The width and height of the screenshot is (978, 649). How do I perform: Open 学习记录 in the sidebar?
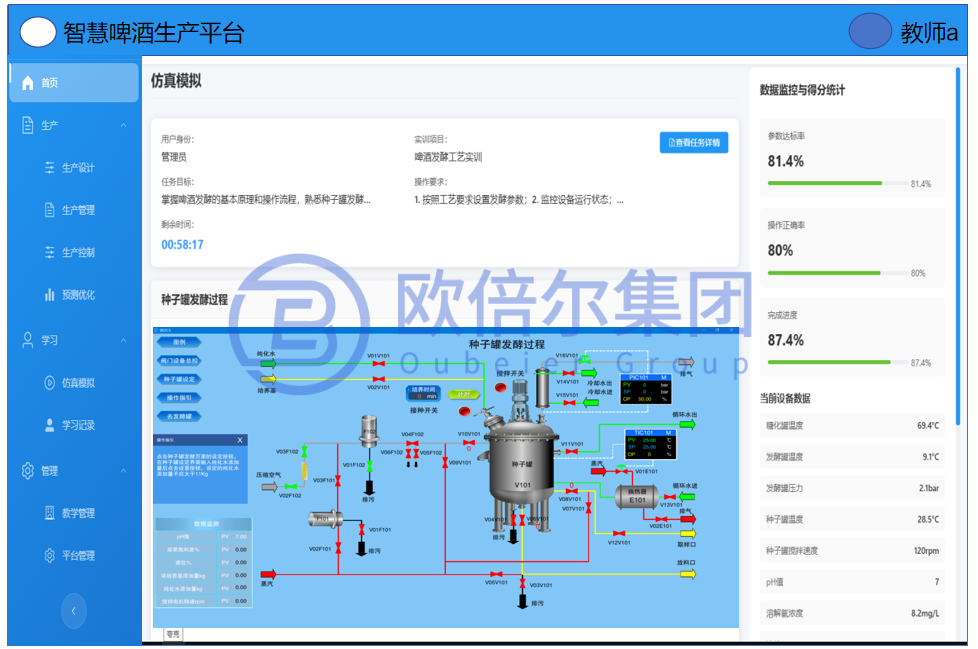pos(78,425)
